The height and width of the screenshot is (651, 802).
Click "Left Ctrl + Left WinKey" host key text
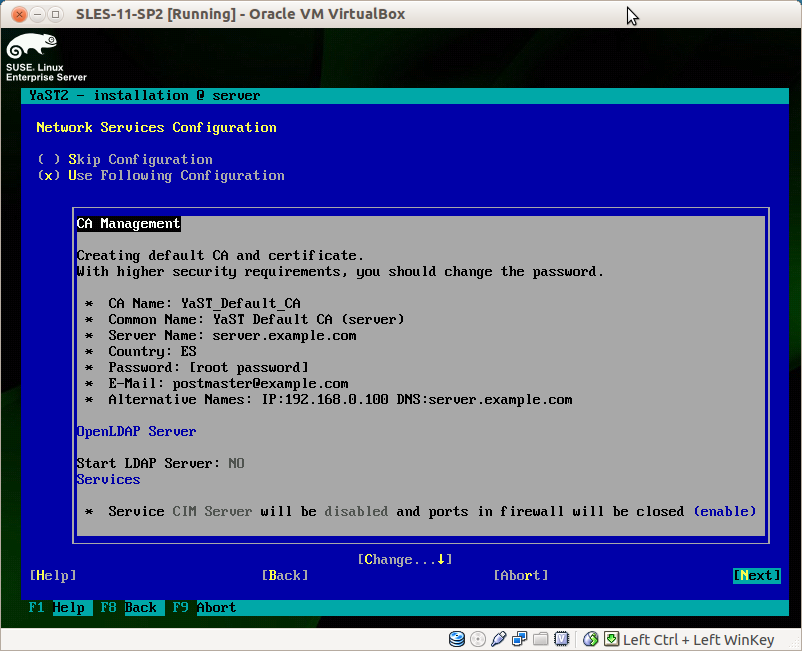click(698, 640)
